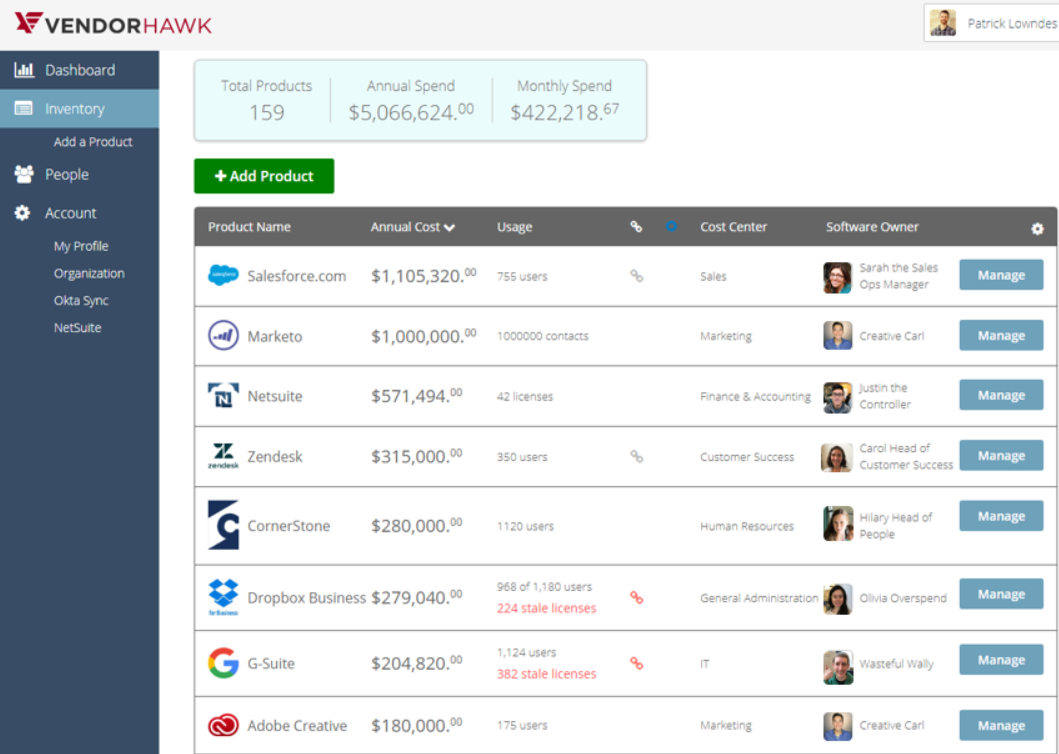
Task: Click the Adobe Creative cloud logo
Action: 223,726
